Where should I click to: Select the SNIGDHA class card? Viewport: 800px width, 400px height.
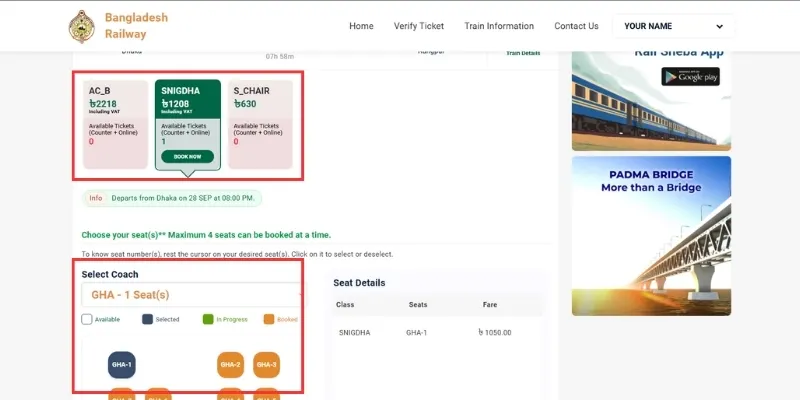click(188, 124)
